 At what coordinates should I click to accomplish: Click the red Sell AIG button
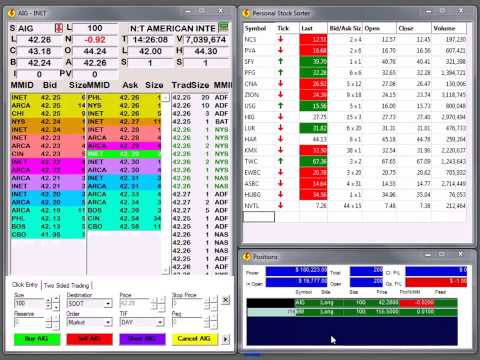[x=89, y=339]
